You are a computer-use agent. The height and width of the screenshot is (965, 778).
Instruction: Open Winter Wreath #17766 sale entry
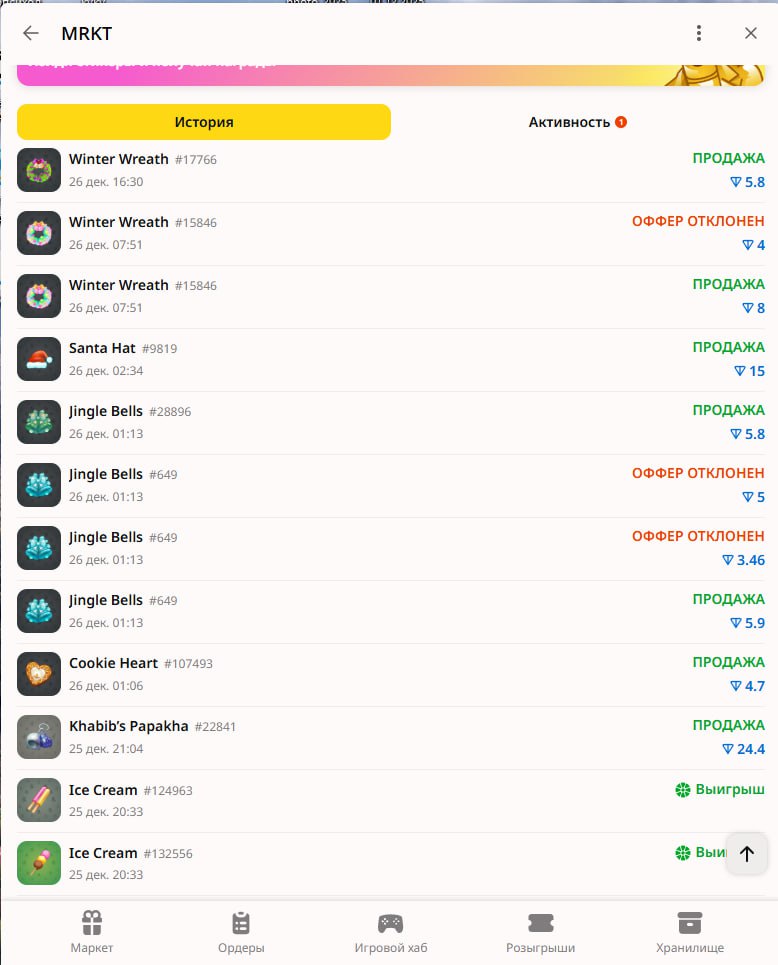[390, 170]
